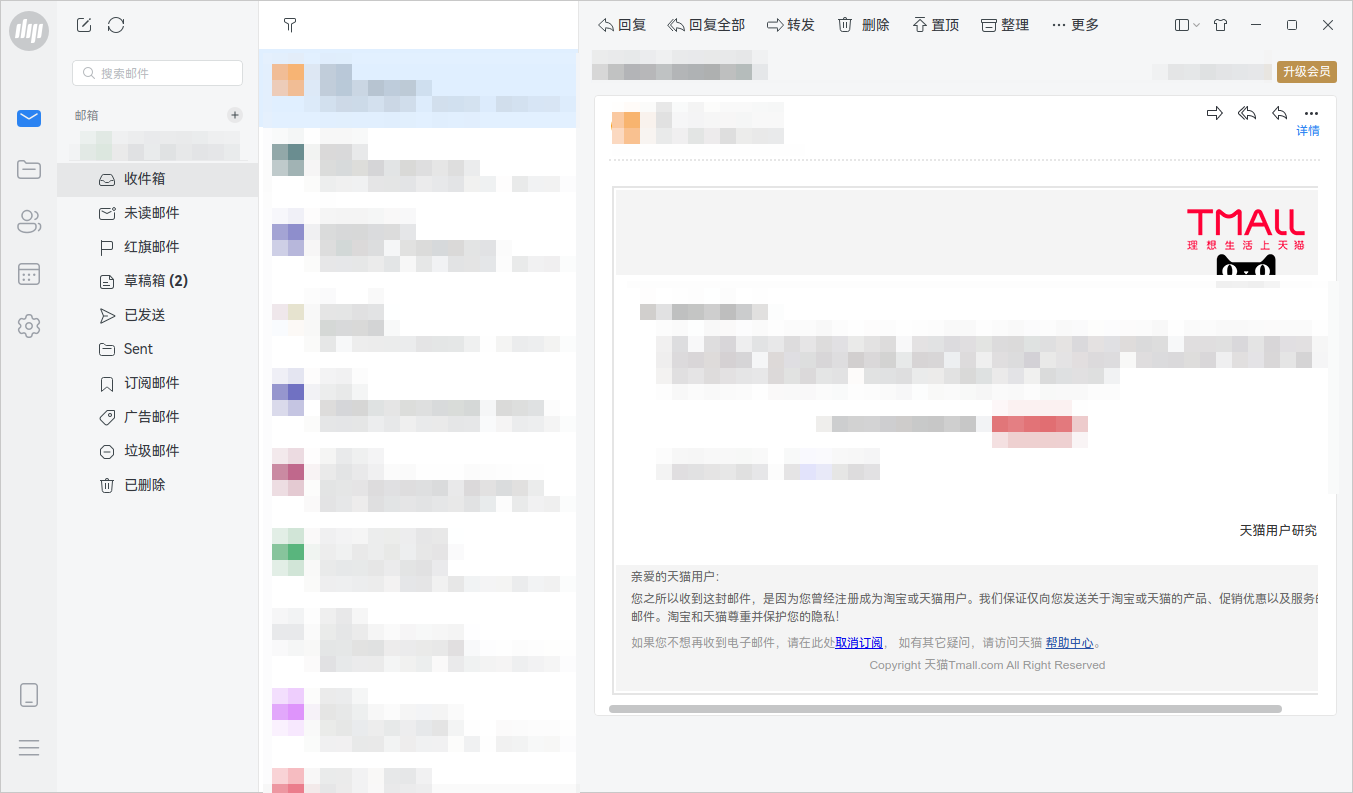
Task: Refresh the mailbox
Action: pos(116,25)
